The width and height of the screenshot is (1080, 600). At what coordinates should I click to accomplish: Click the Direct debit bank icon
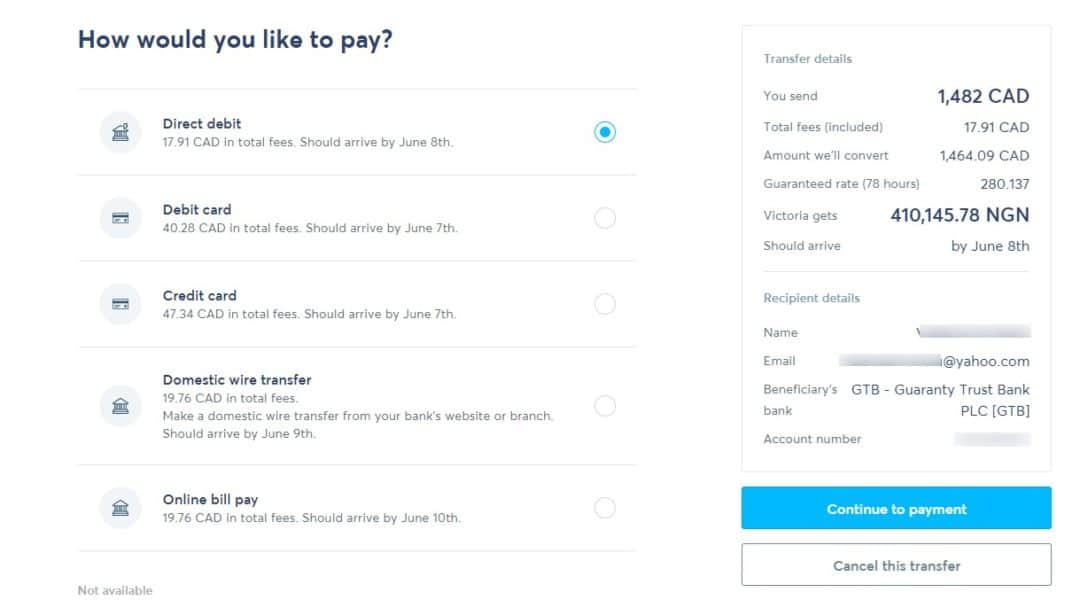point(121,132)
